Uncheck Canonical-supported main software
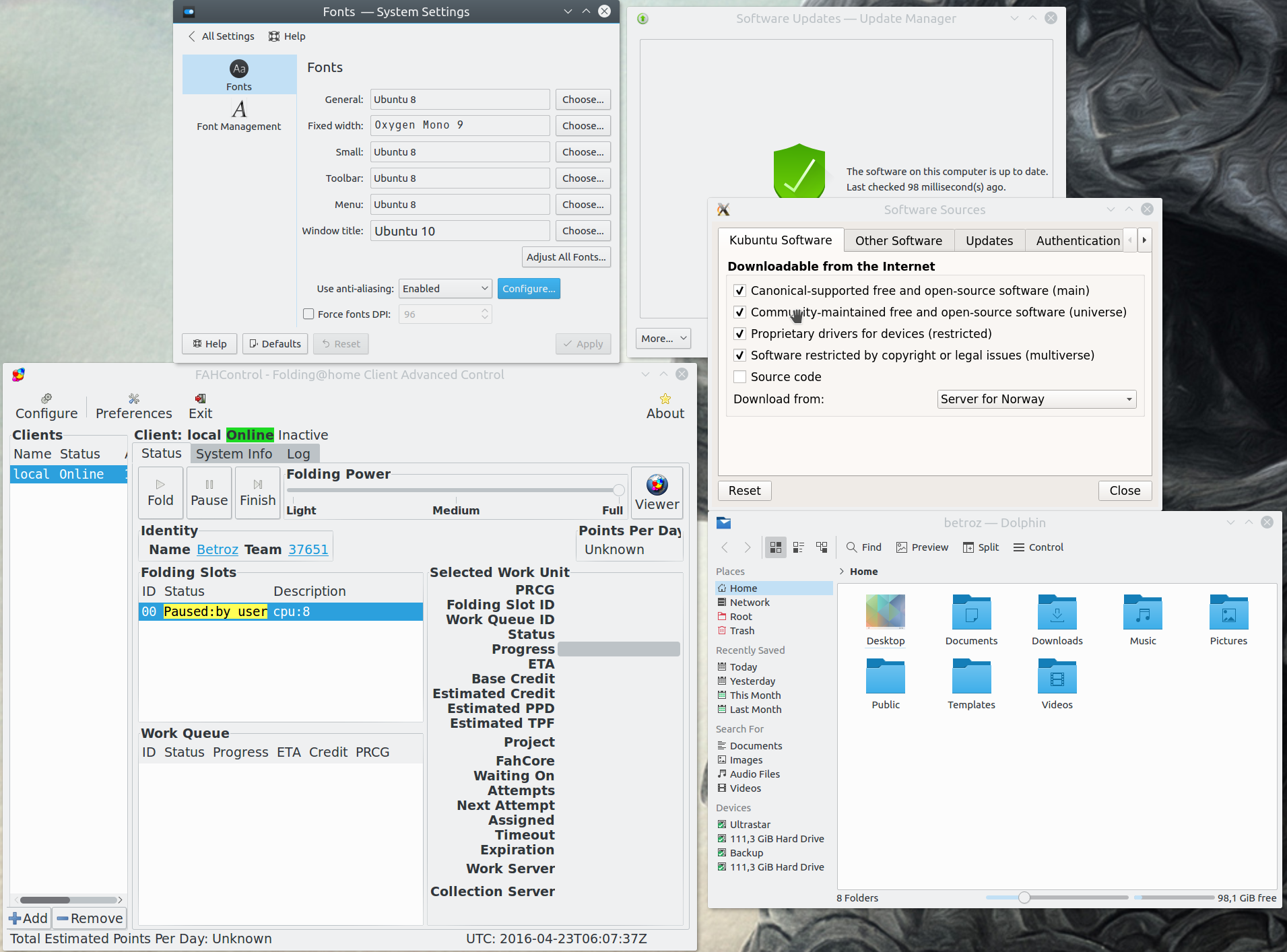This screenshot has width=1287, height=952. point(739,291)
